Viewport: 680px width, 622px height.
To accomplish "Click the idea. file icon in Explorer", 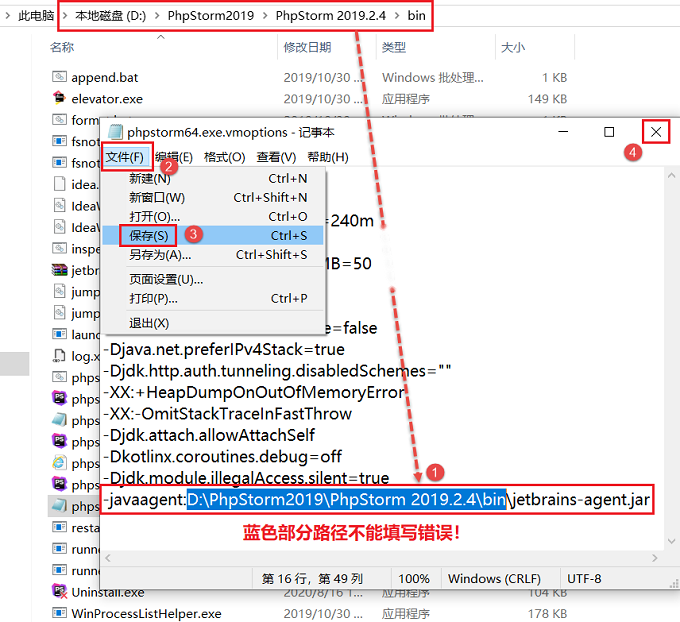I will [59, 184].
